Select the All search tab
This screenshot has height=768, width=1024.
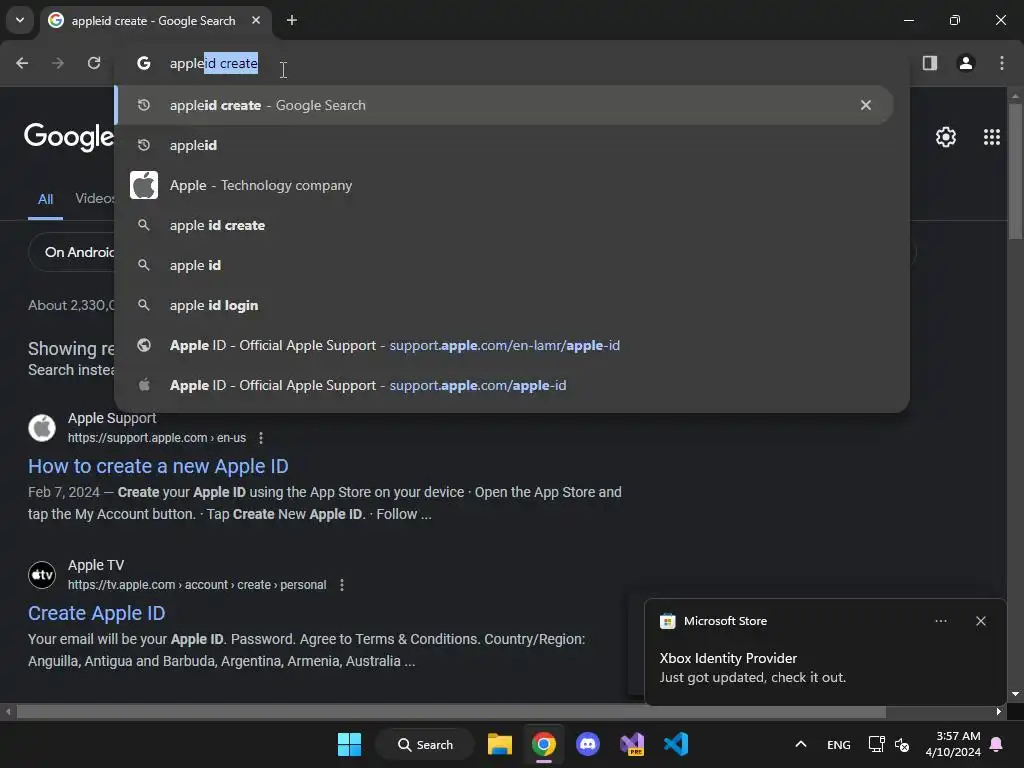click(45, 199)
